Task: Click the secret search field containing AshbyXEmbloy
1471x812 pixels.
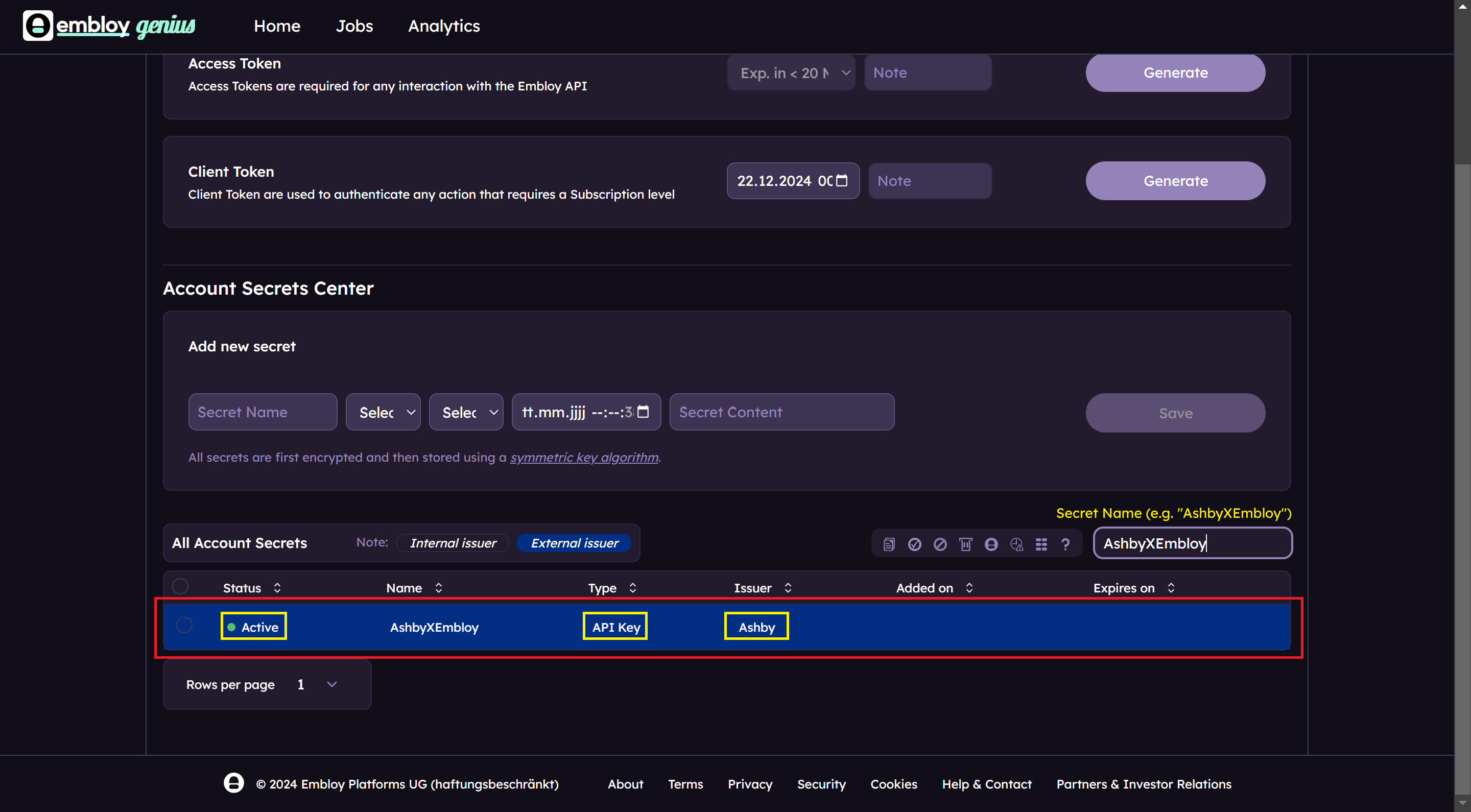Action: point(1192,543)
